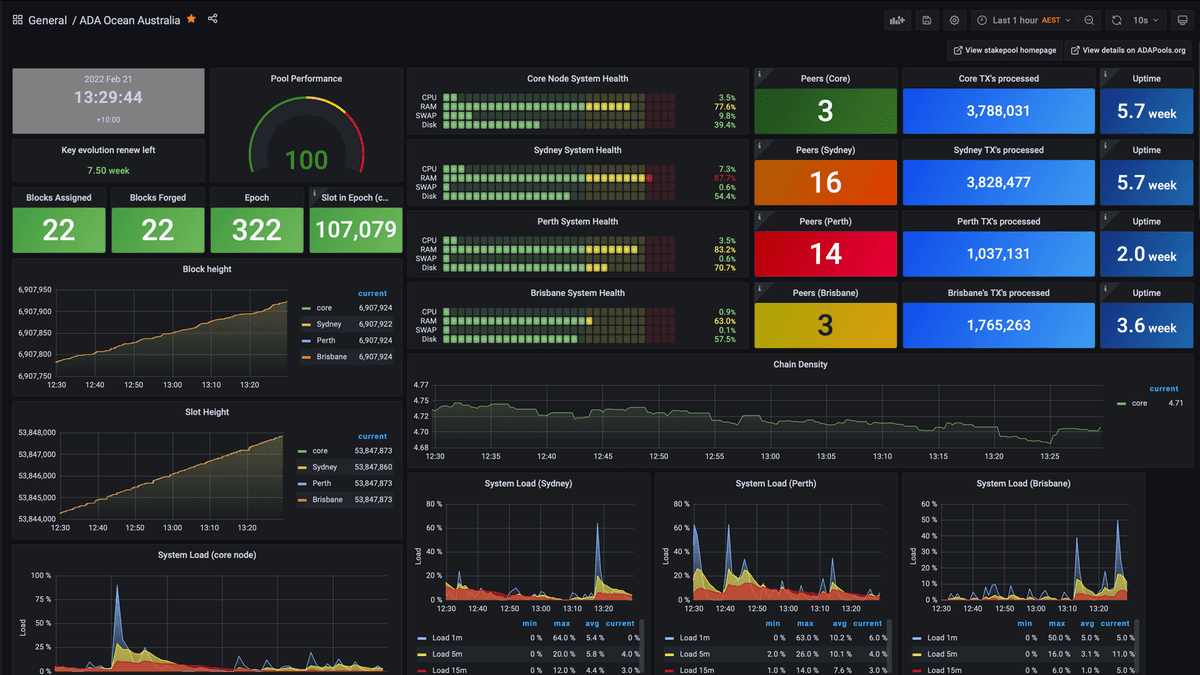
Task: Click the ADA Ocean Australia dashboard title
Action: pos(130,20)
